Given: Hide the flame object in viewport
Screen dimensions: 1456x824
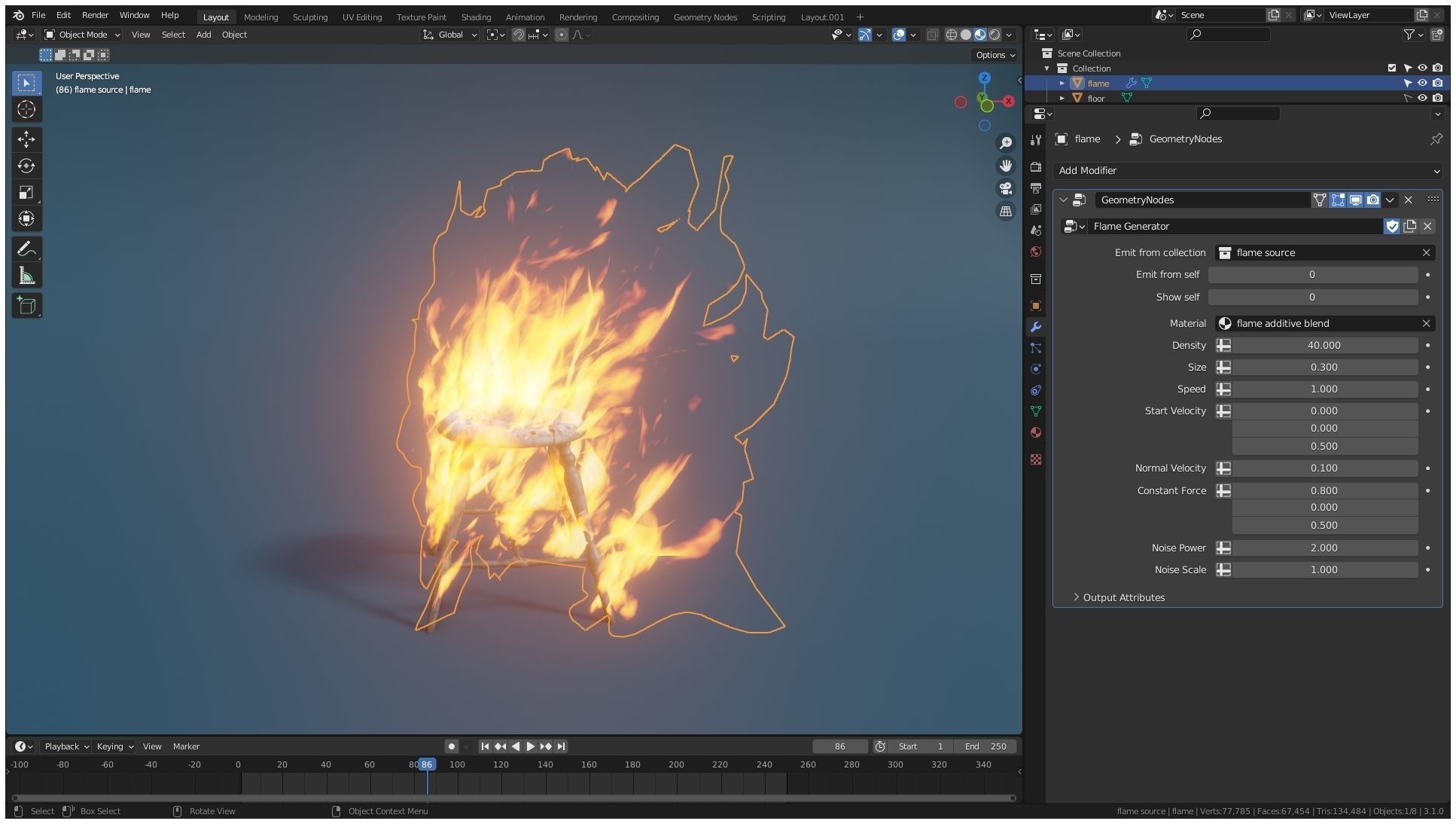Looking at the screenshot, I should point(1422,84).
